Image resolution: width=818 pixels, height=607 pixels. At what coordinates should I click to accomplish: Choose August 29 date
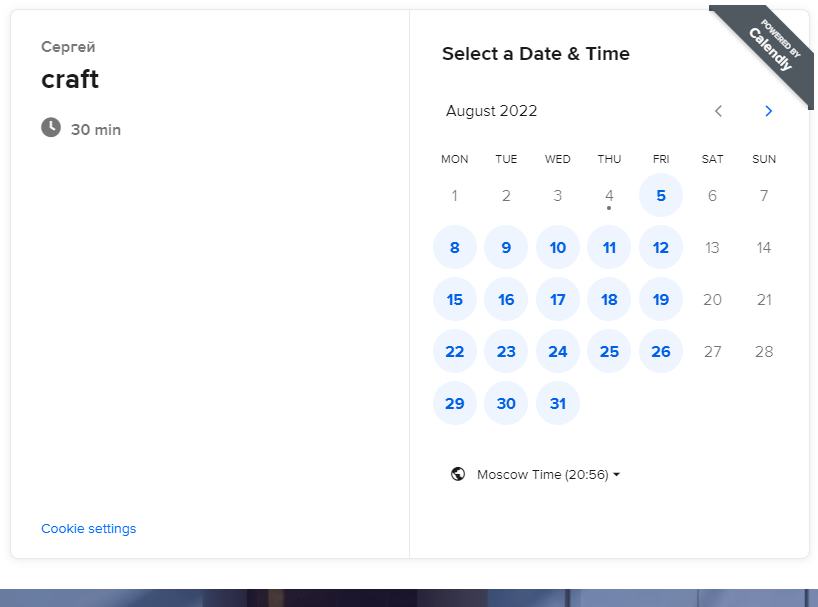coord(454,403)
